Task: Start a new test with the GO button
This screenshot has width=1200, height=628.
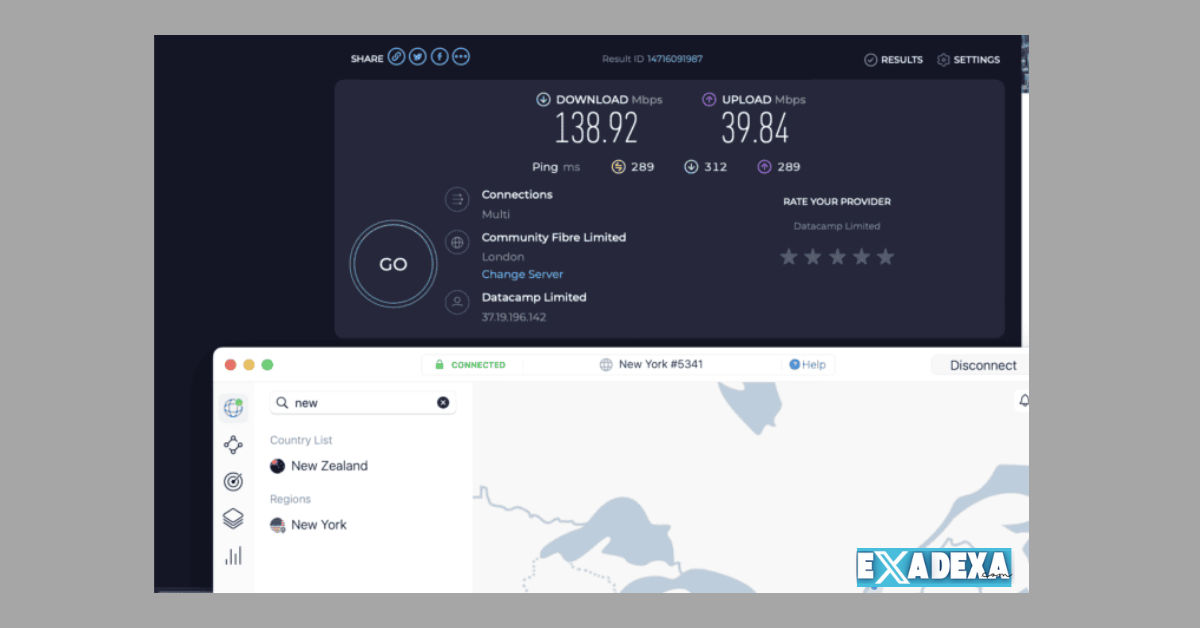Action: (392, 263)
